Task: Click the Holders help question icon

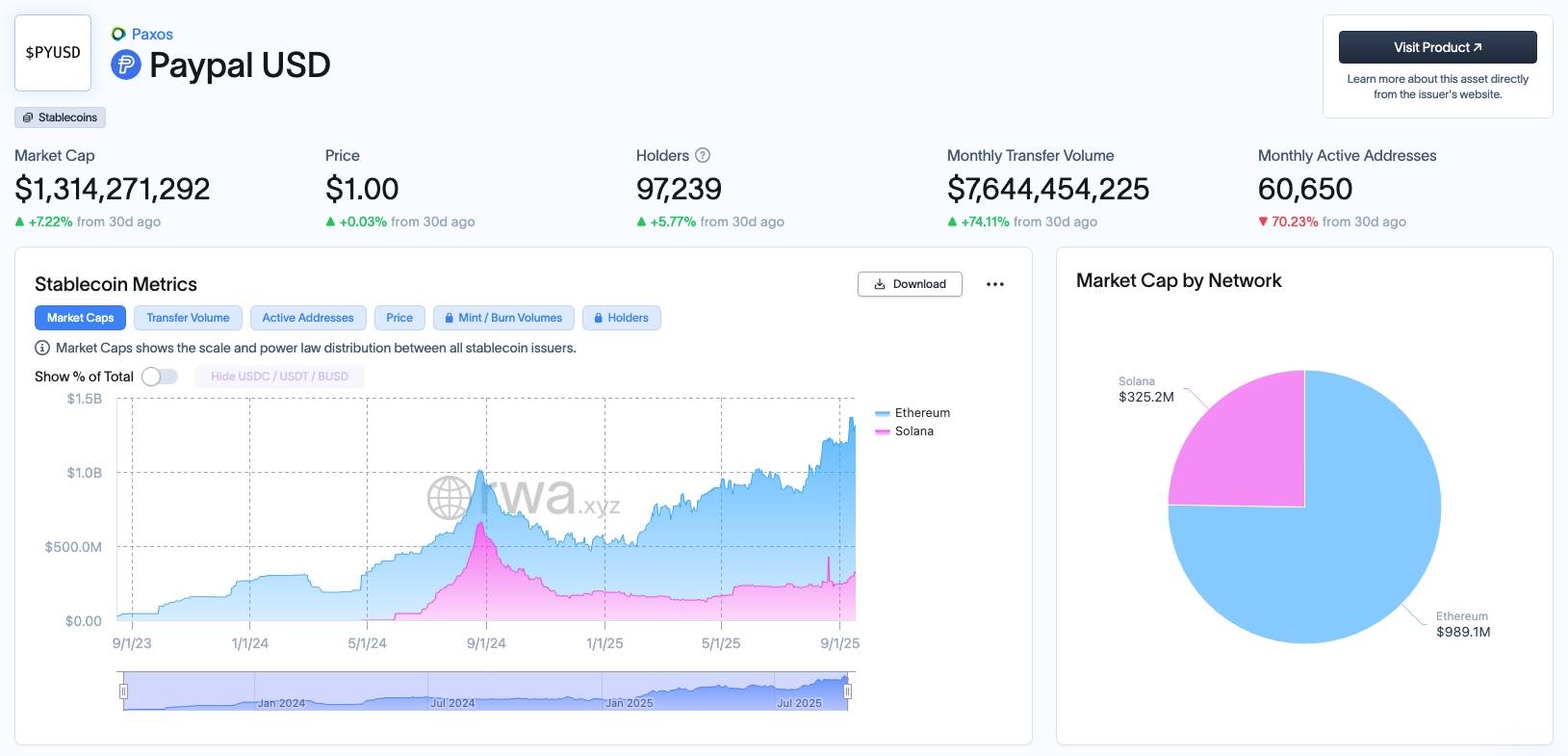Action: [x=703, y=155]
